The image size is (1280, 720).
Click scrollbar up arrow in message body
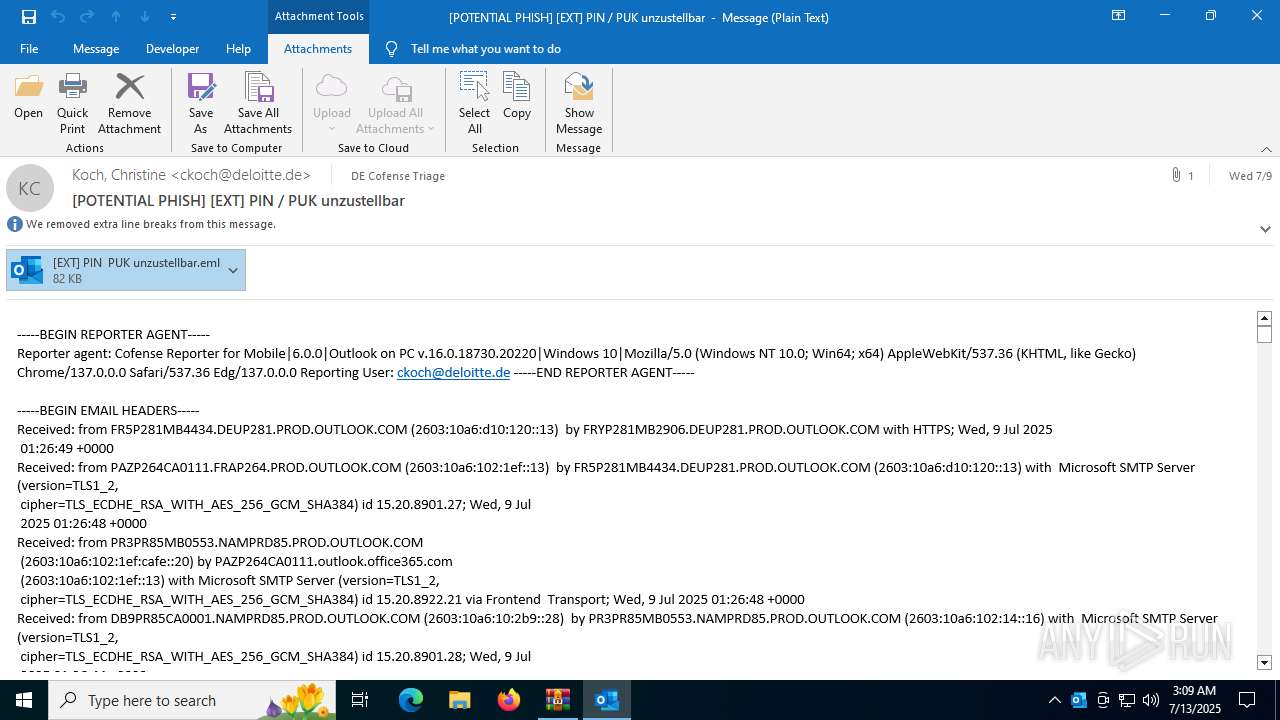click(1264, 318)
